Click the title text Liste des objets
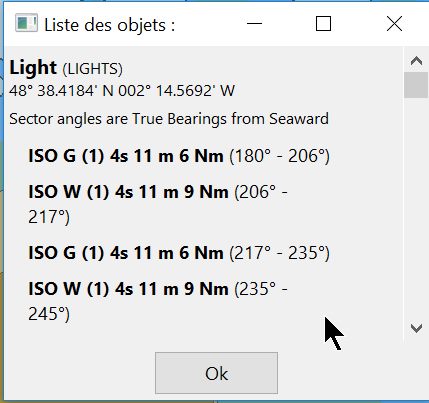429x403 pixels. tap(110, 25)
